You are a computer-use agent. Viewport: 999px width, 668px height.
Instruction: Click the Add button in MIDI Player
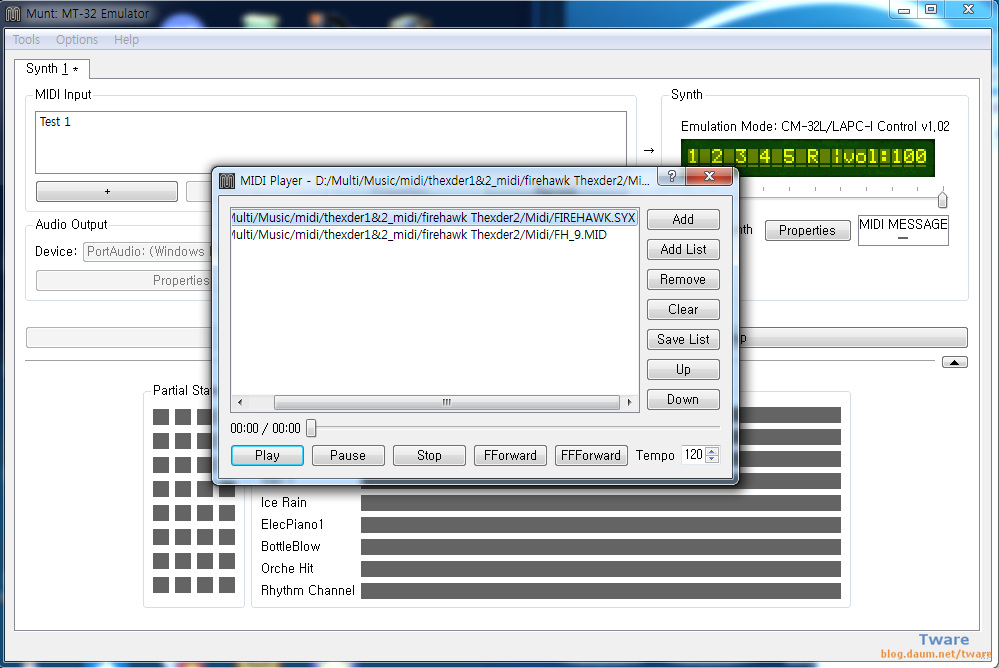pyautogui.click(x=683, y=219)
